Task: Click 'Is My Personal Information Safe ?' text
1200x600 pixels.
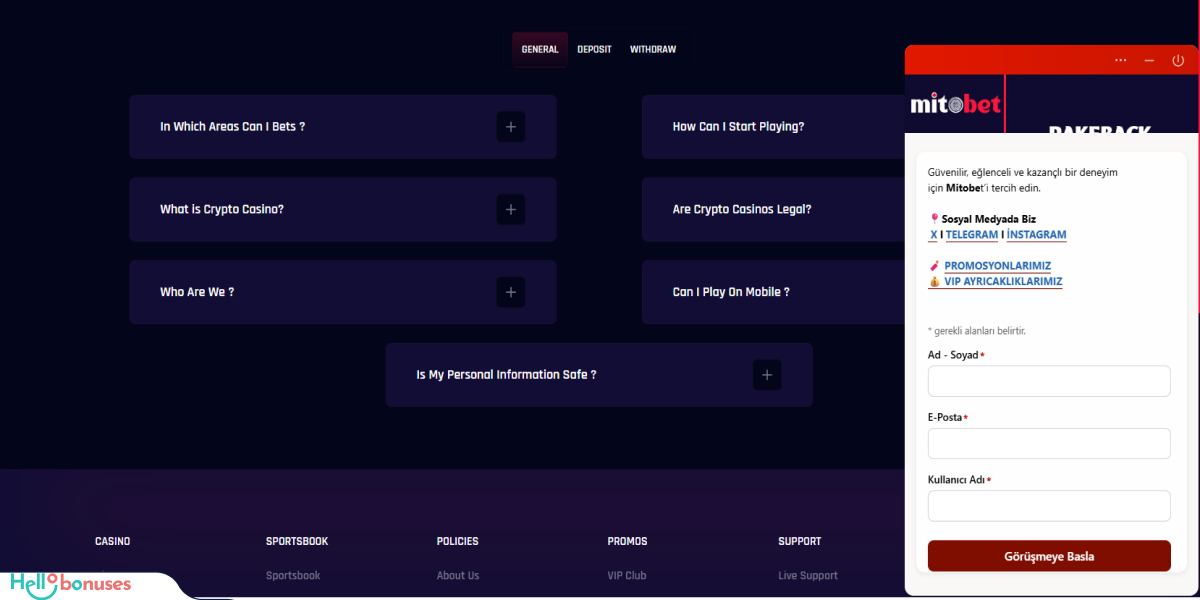Action: click(507, 375)
